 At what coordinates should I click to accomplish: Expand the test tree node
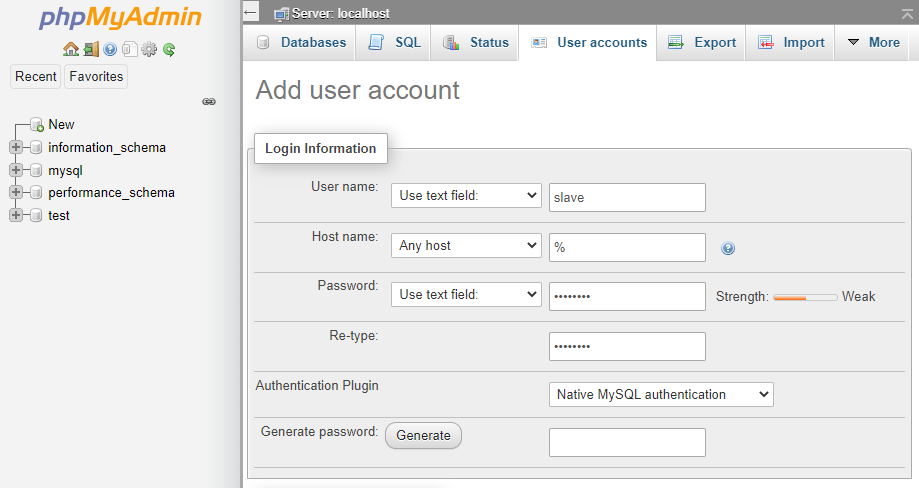pyautogui.click(x=16, y=215)
